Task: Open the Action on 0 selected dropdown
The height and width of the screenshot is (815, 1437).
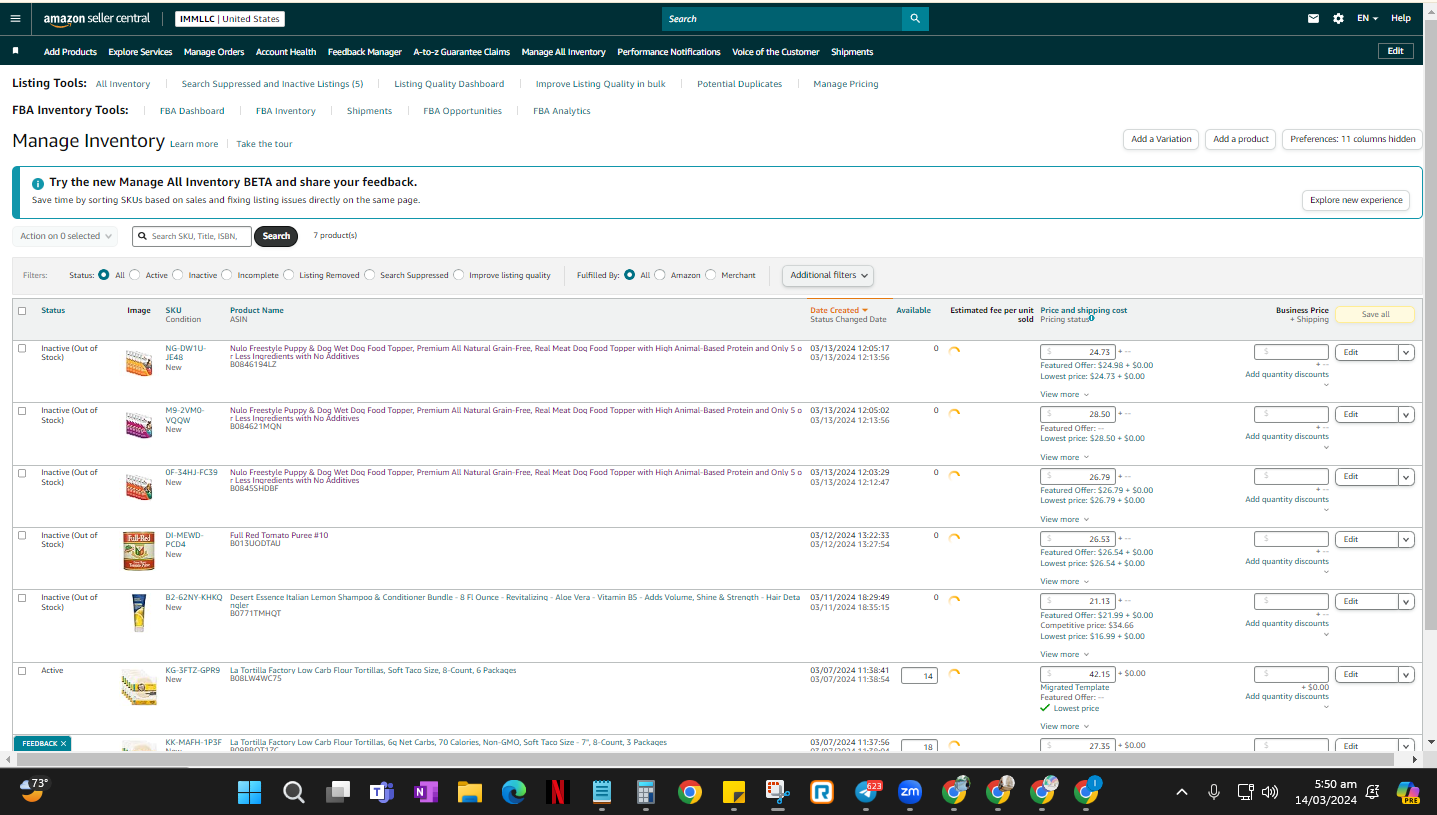Action: [65, 236]
